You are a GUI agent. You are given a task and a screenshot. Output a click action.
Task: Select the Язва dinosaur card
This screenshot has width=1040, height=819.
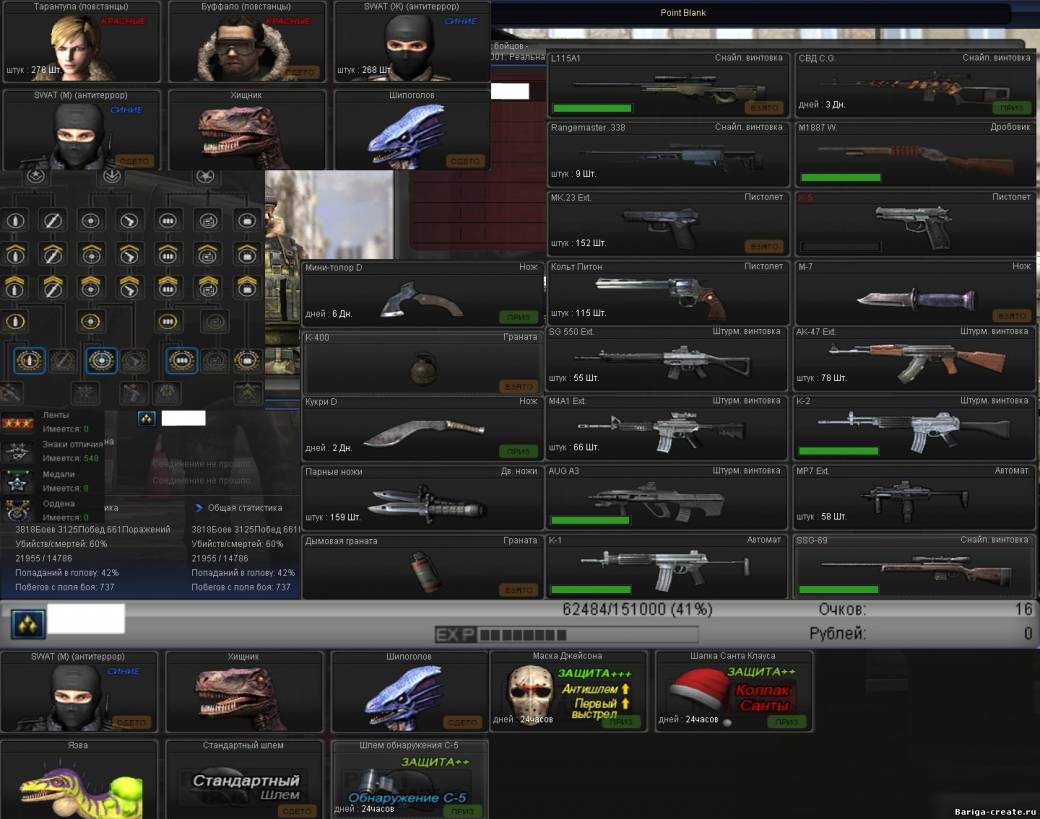[x=79, y=779]
